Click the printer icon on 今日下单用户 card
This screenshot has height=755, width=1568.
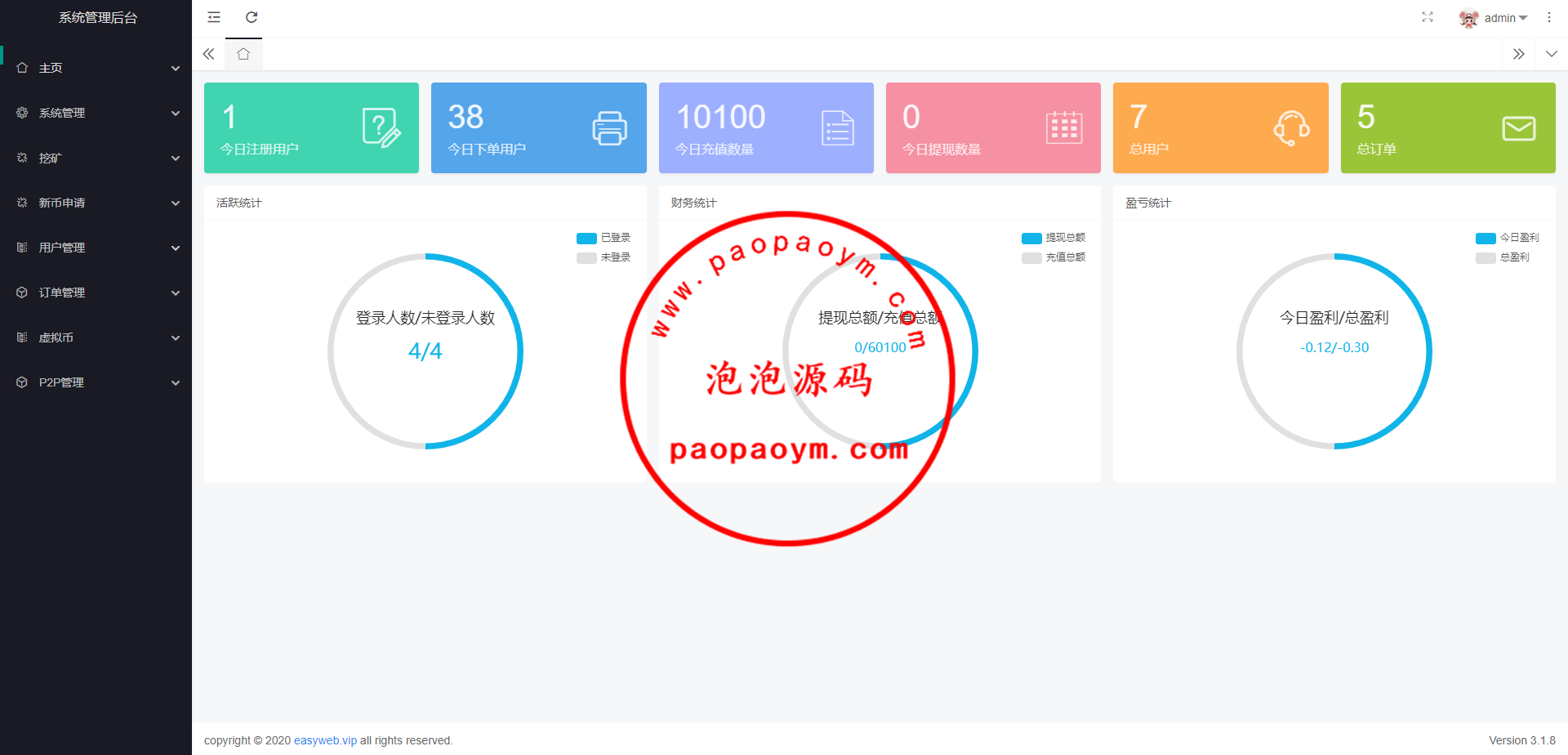609,128
